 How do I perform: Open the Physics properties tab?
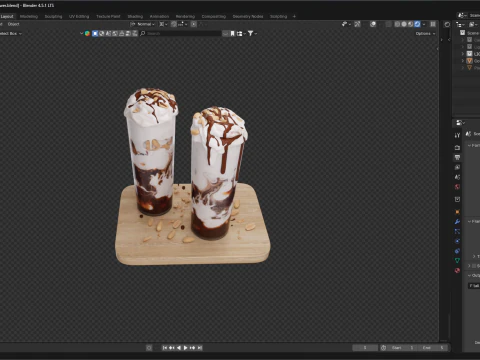tap(457, 241)
